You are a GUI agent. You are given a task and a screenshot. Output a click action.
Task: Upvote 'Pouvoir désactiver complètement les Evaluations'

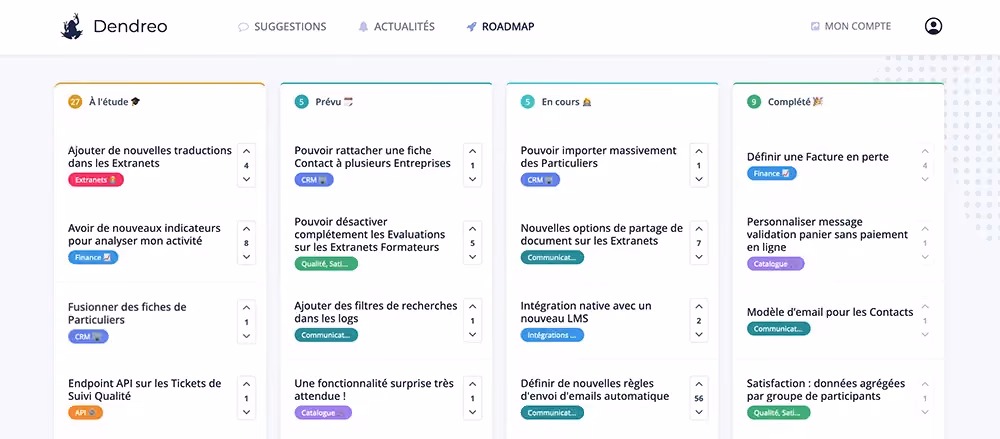tap(473, 230)
